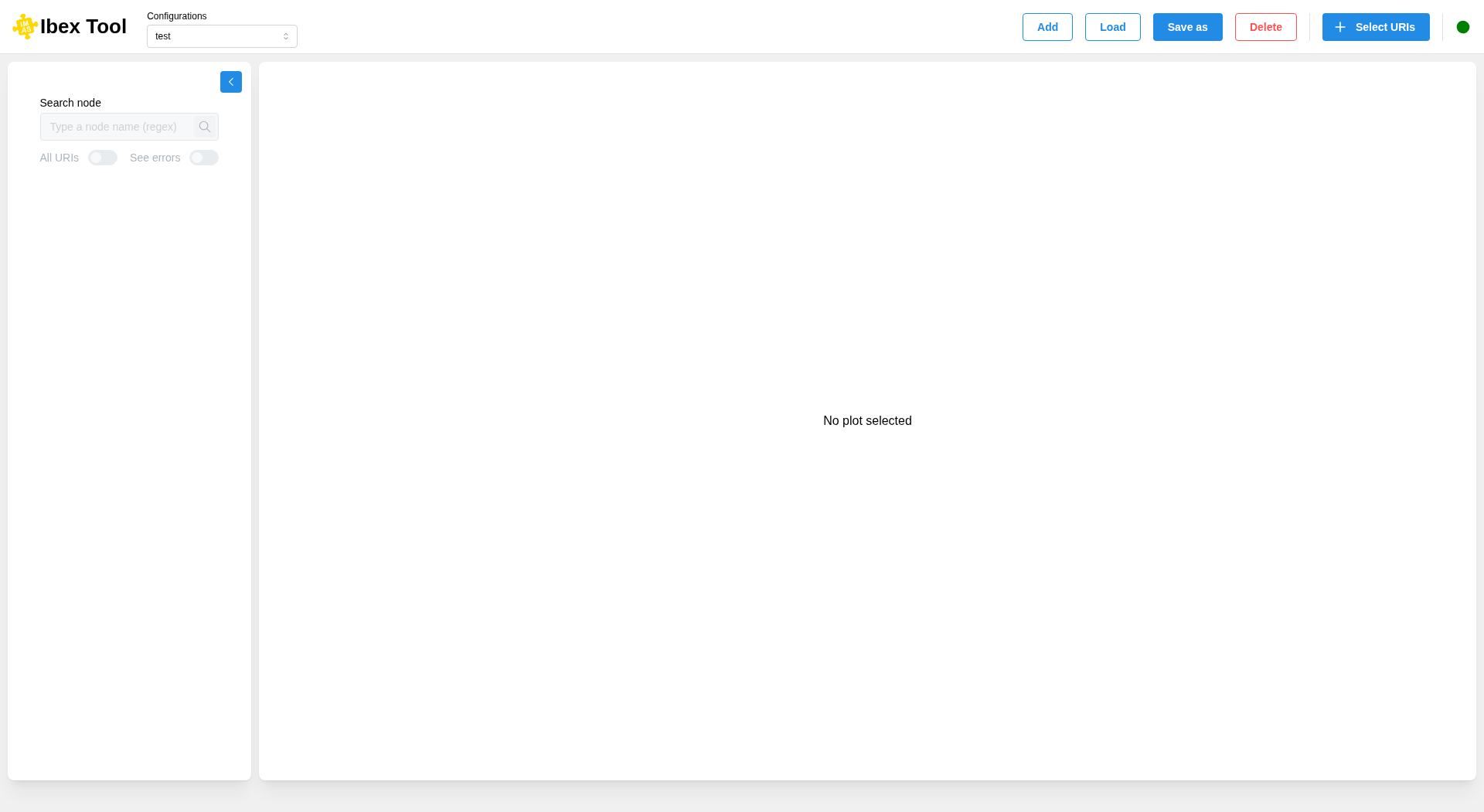Click the Save as button

[1188, 27]
